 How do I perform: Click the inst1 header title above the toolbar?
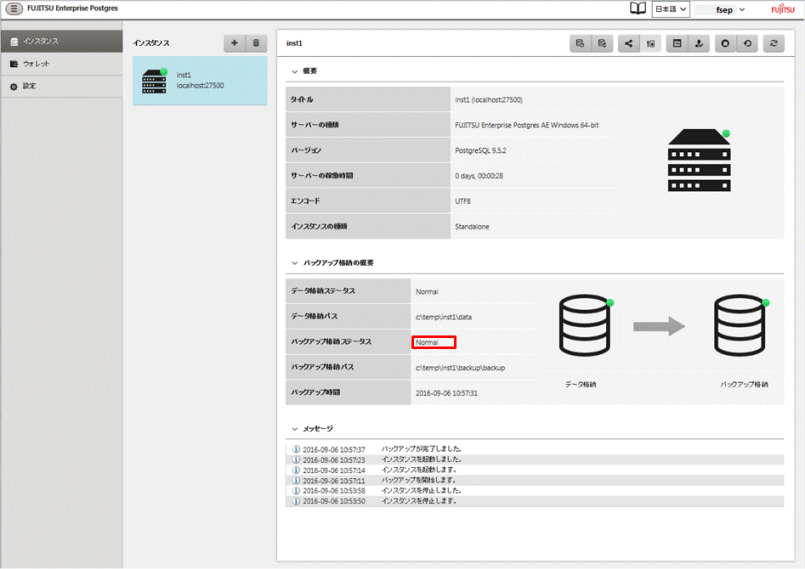coord(294,43)
